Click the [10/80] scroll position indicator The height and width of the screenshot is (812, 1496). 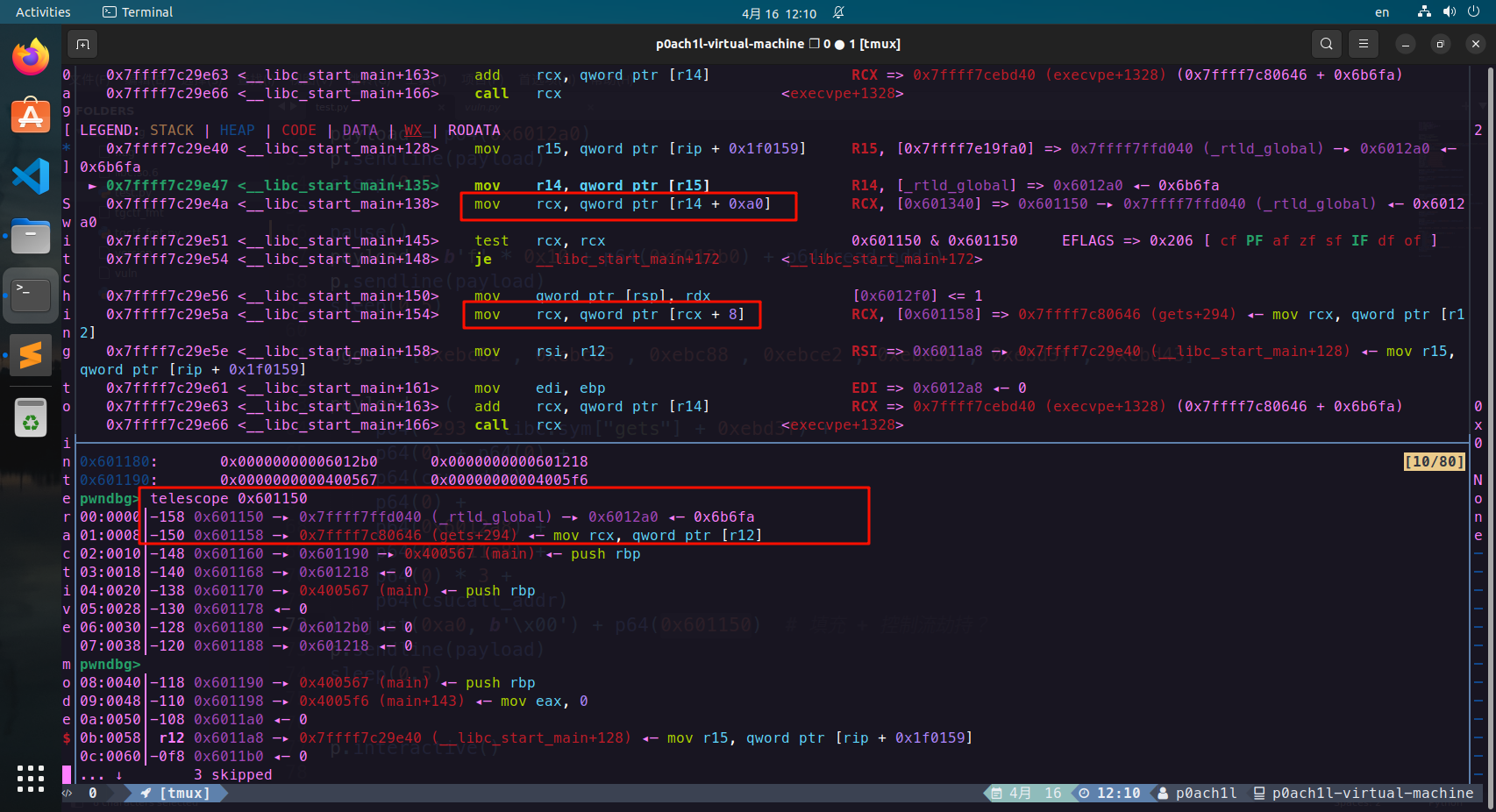point(1435,461)
